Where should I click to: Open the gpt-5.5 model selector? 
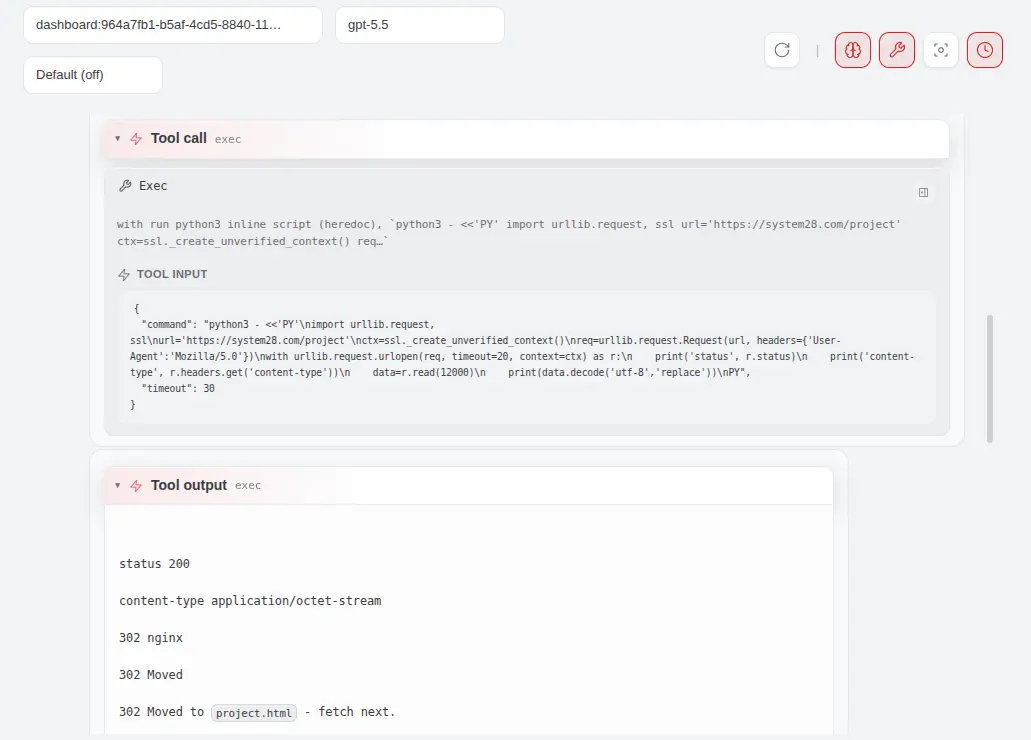click(420, 25)
